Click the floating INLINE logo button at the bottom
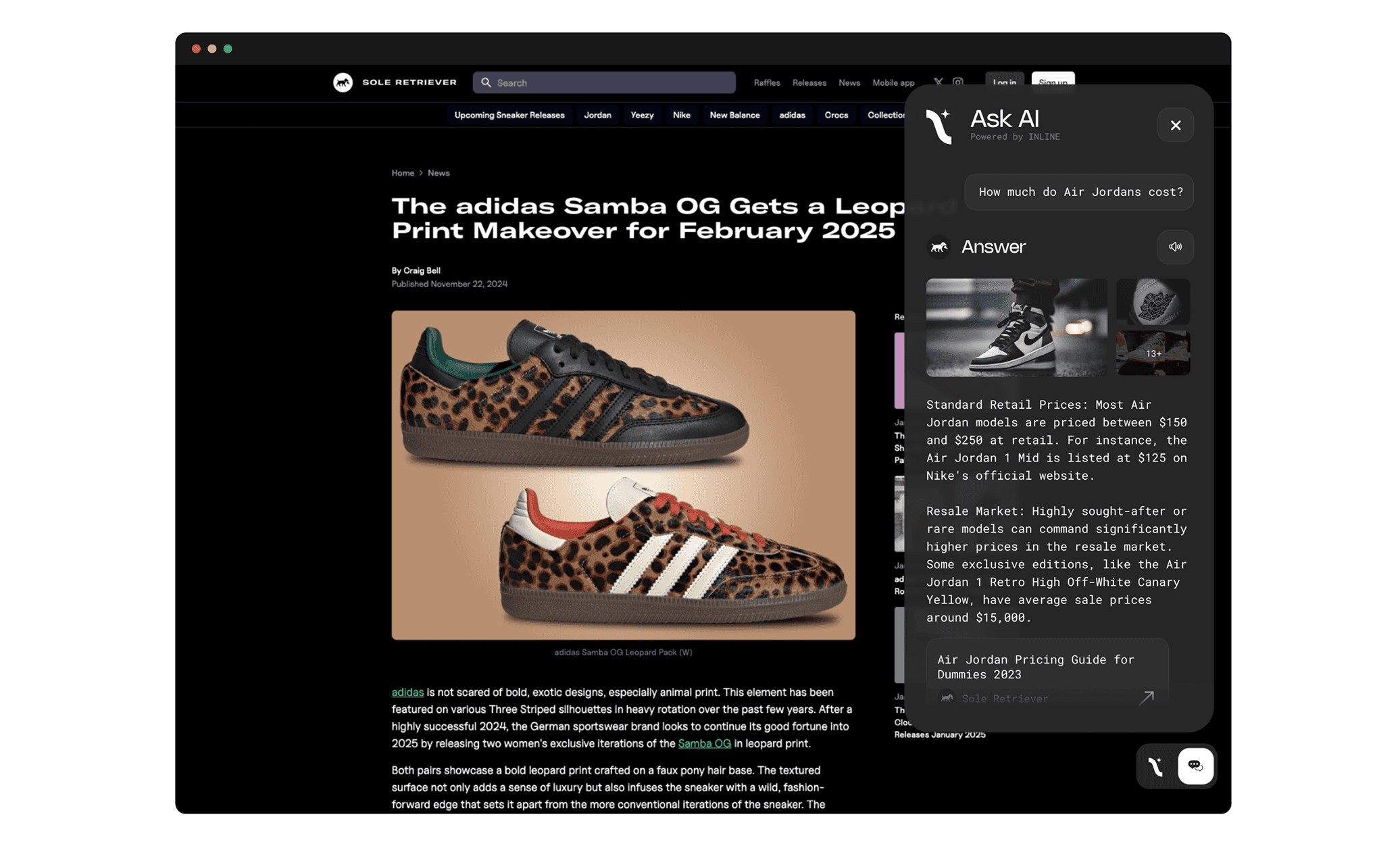 pyautogui.click(x=1156, y=766)
